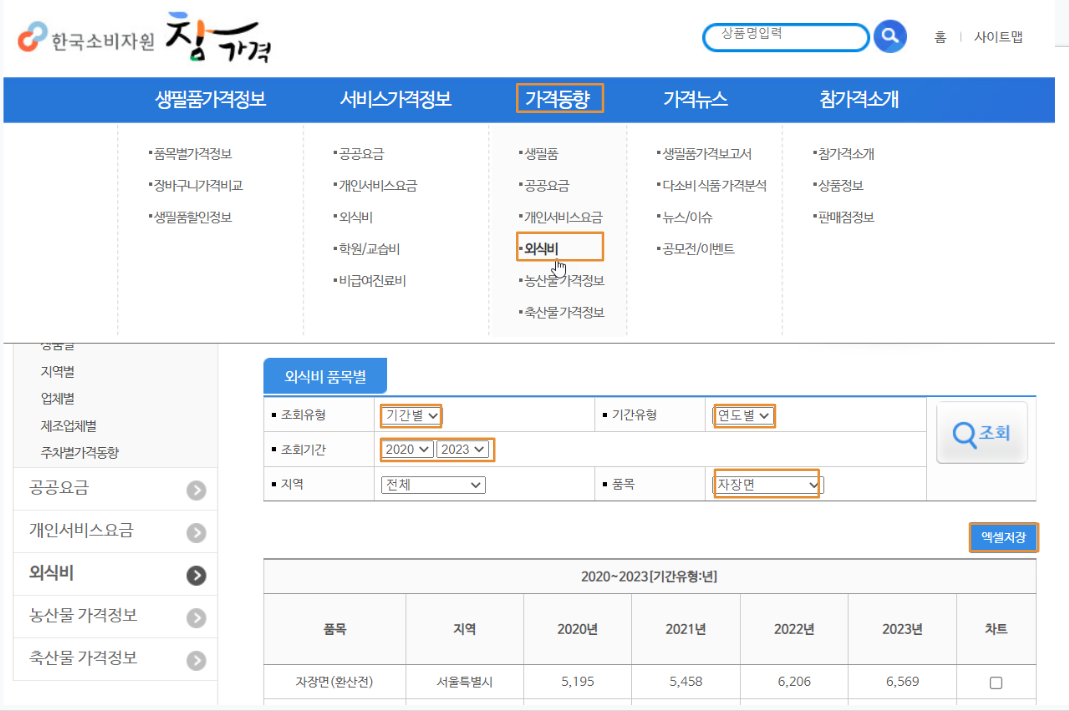Open 생필품가격보고서 submenu item
Screen dimensions: 1069x711
click(x=706, y=154)
